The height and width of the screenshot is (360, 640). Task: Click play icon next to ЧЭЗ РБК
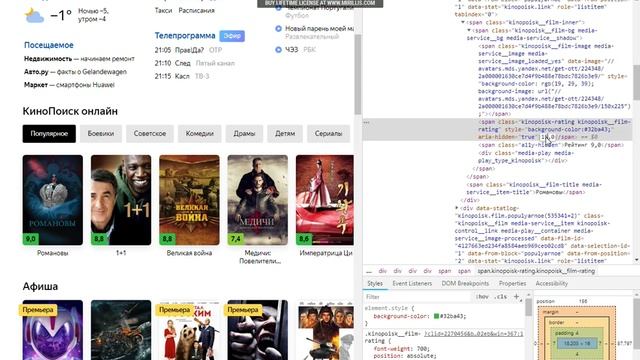pos(278,50)
